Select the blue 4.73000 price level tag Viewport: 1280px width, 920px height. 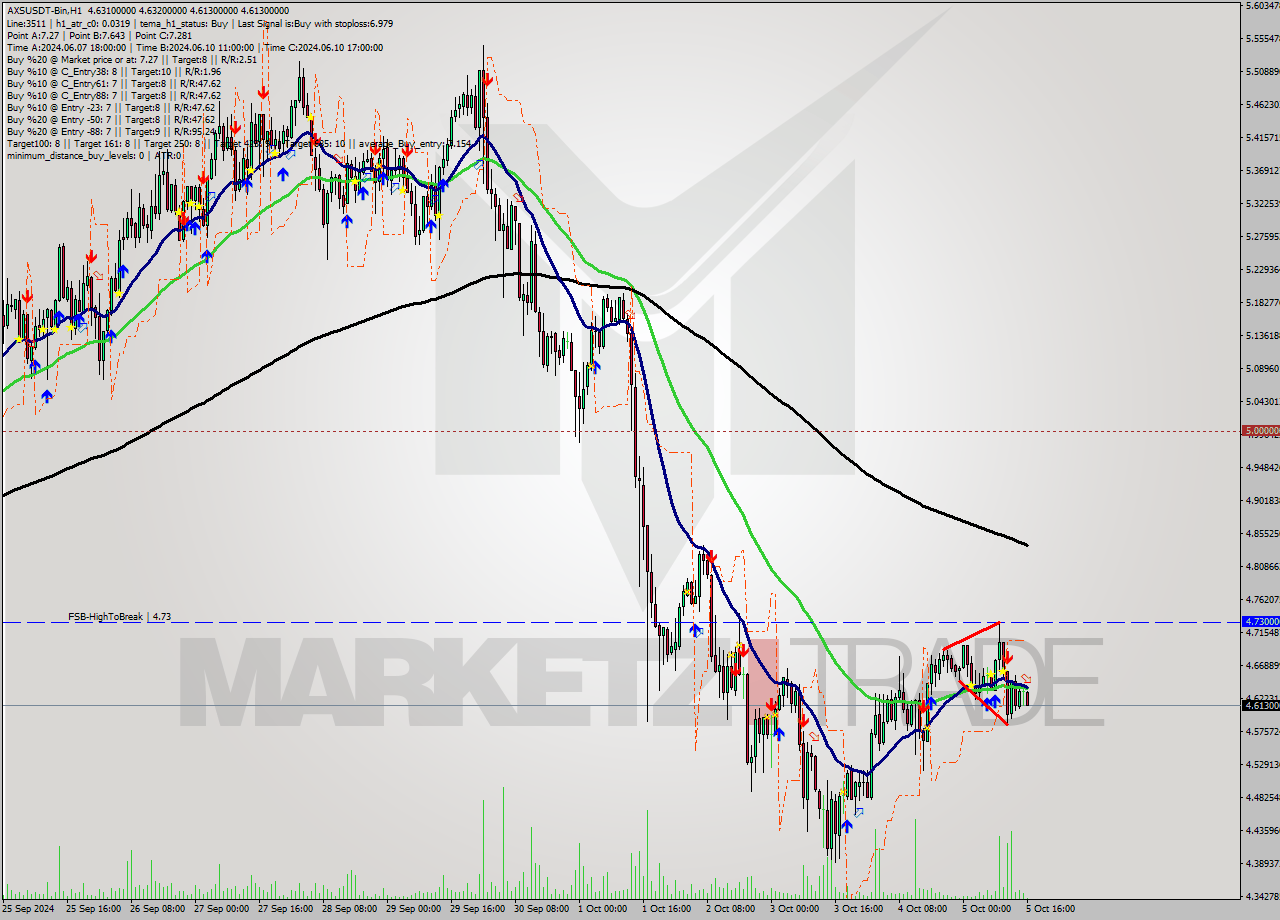pyautogui.click(x=1260, y=622)
